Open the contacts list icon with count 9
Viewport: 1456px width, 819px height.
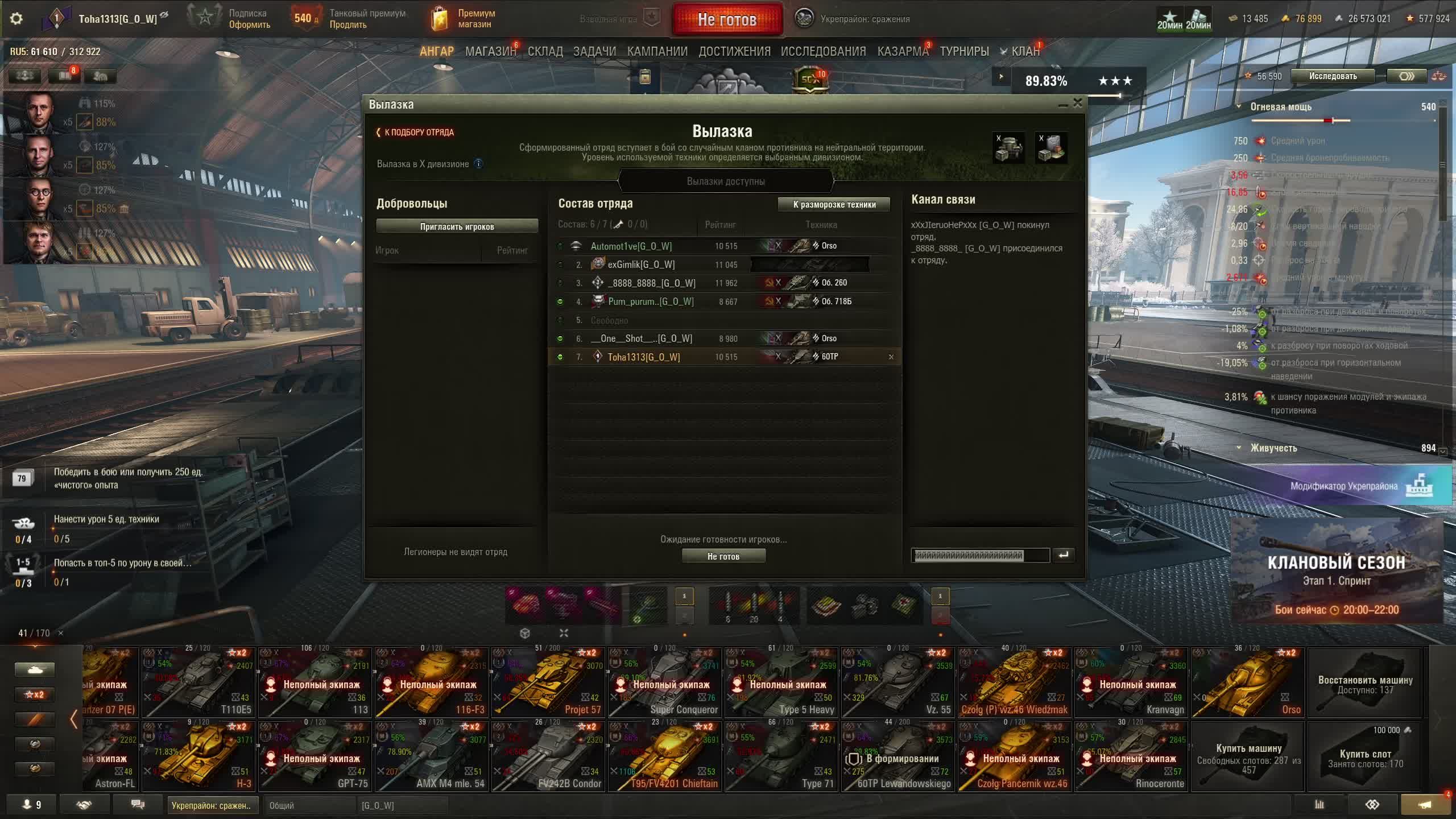tap(31, 805)
